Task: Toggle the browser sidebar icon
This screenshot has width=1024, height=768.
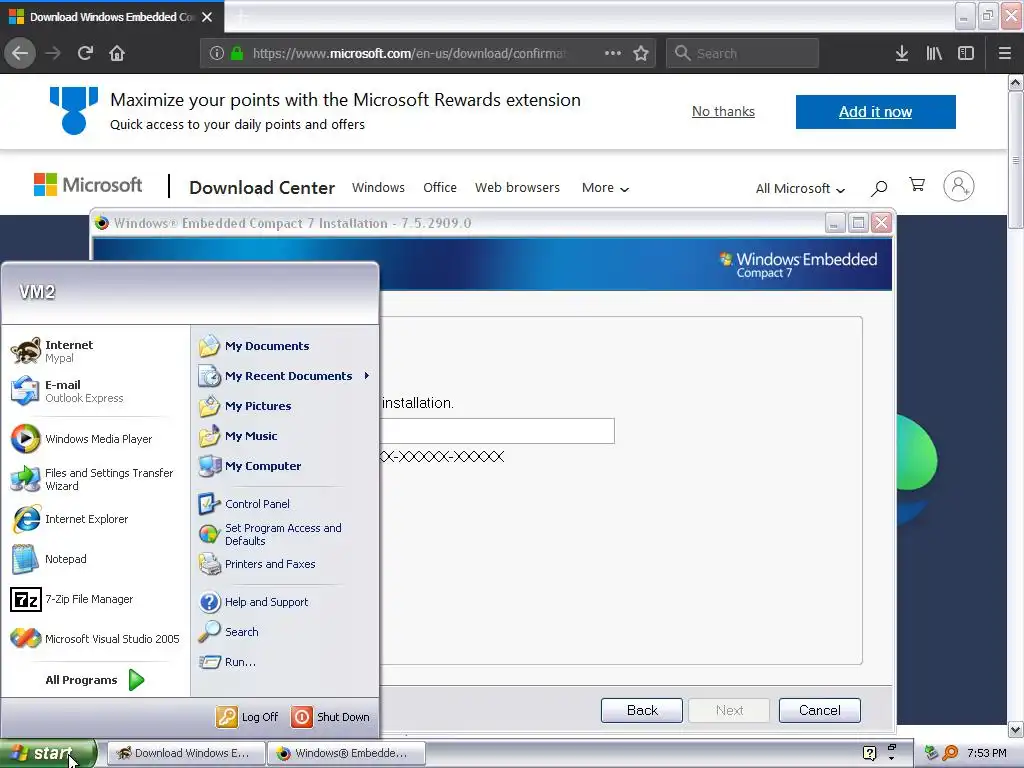Action: click(966, 53)
